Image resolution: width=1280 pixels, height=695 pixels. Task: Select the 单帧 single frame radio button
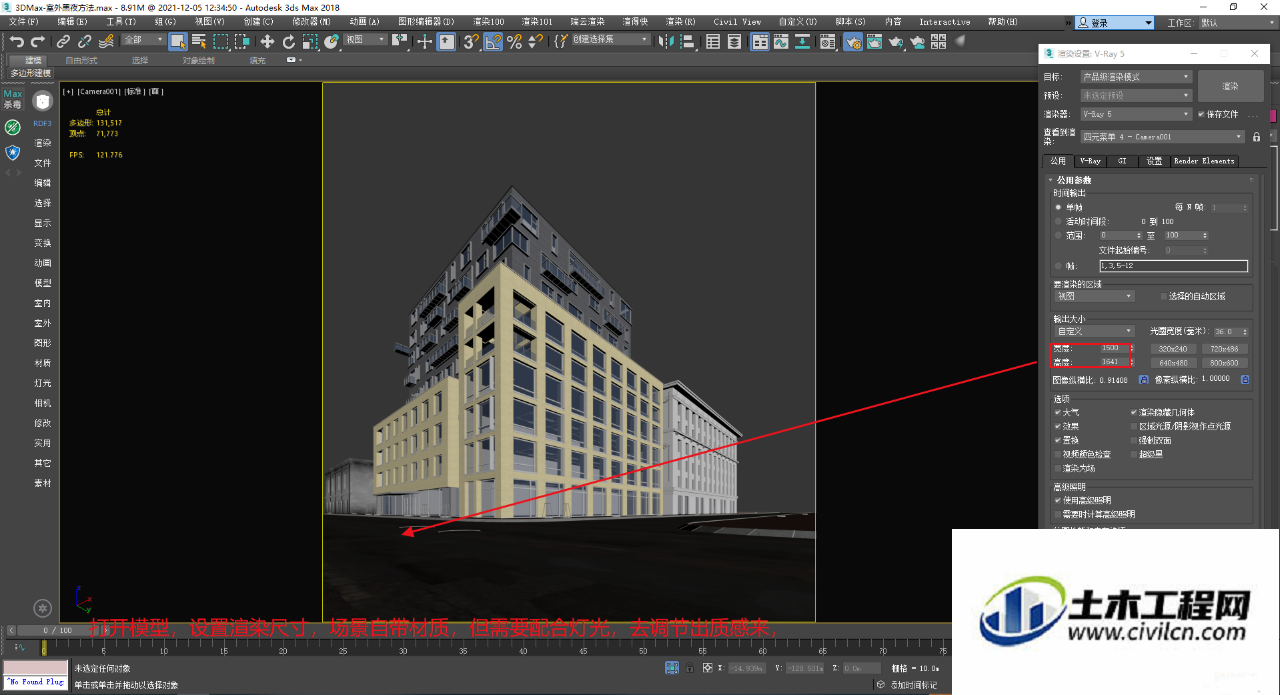[1059, 207]
